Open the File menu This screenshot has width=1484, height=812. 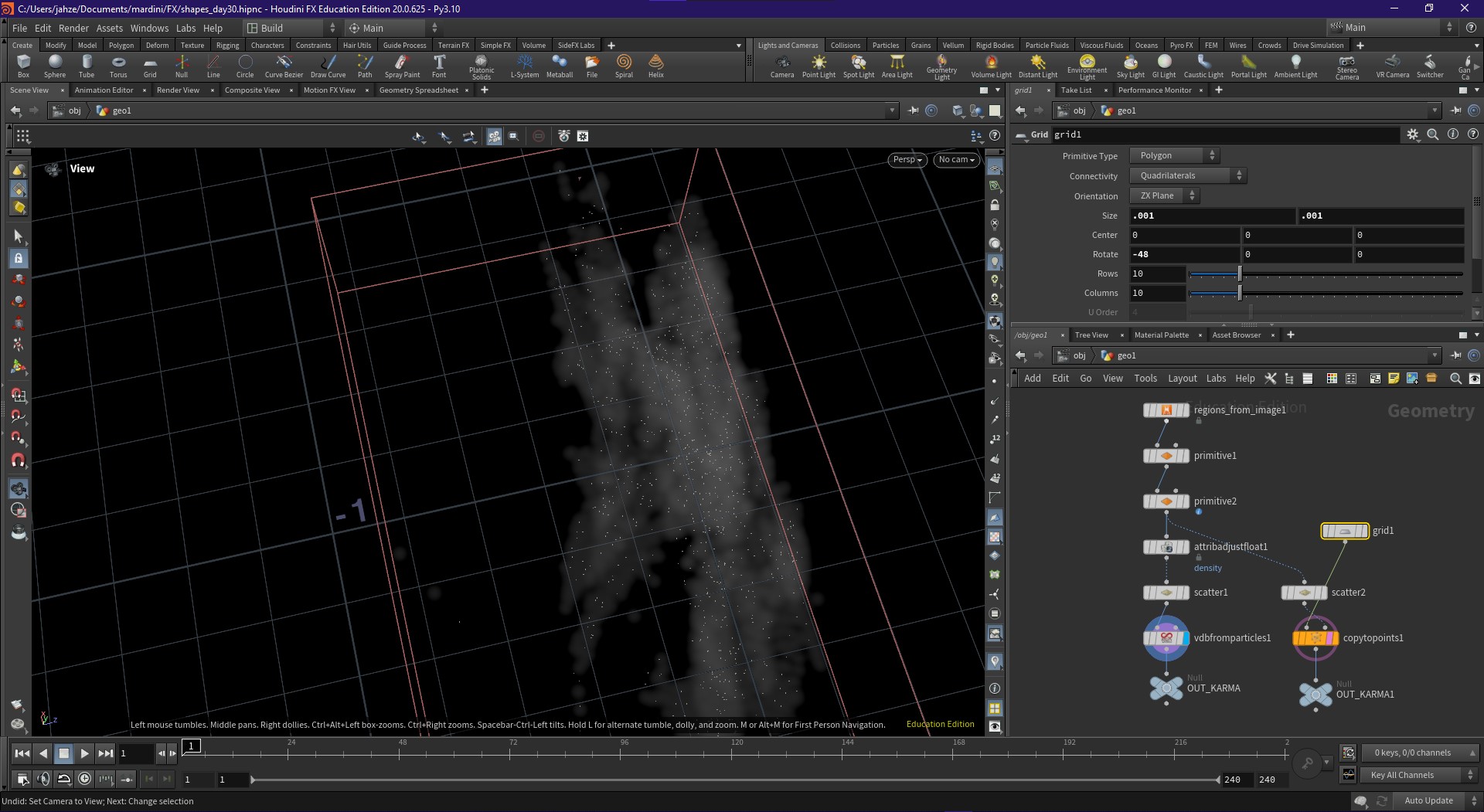click(x=19, y=28)
